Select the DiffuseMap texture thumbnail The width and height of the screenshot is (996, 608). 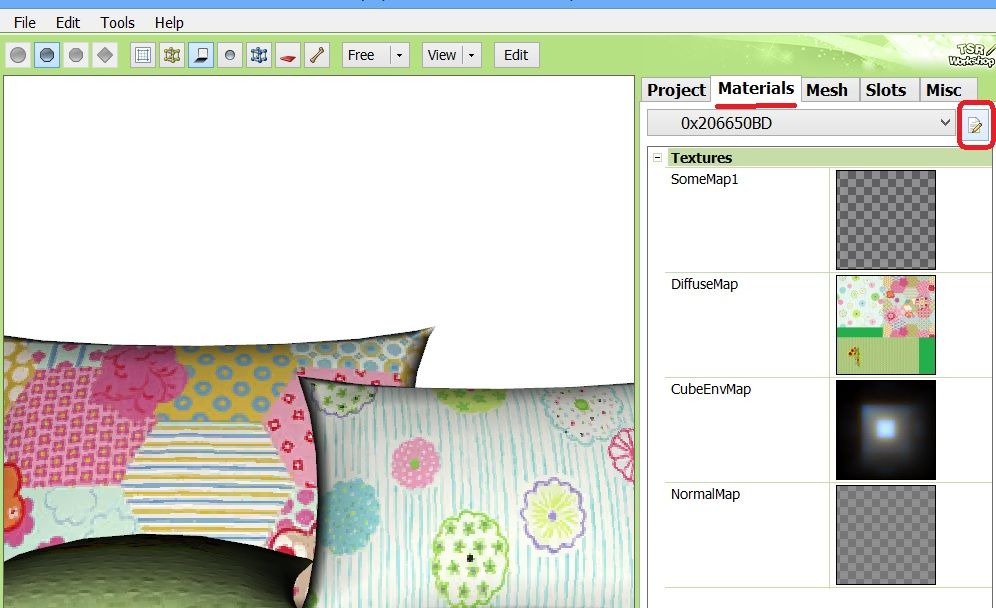click(885, 325)
